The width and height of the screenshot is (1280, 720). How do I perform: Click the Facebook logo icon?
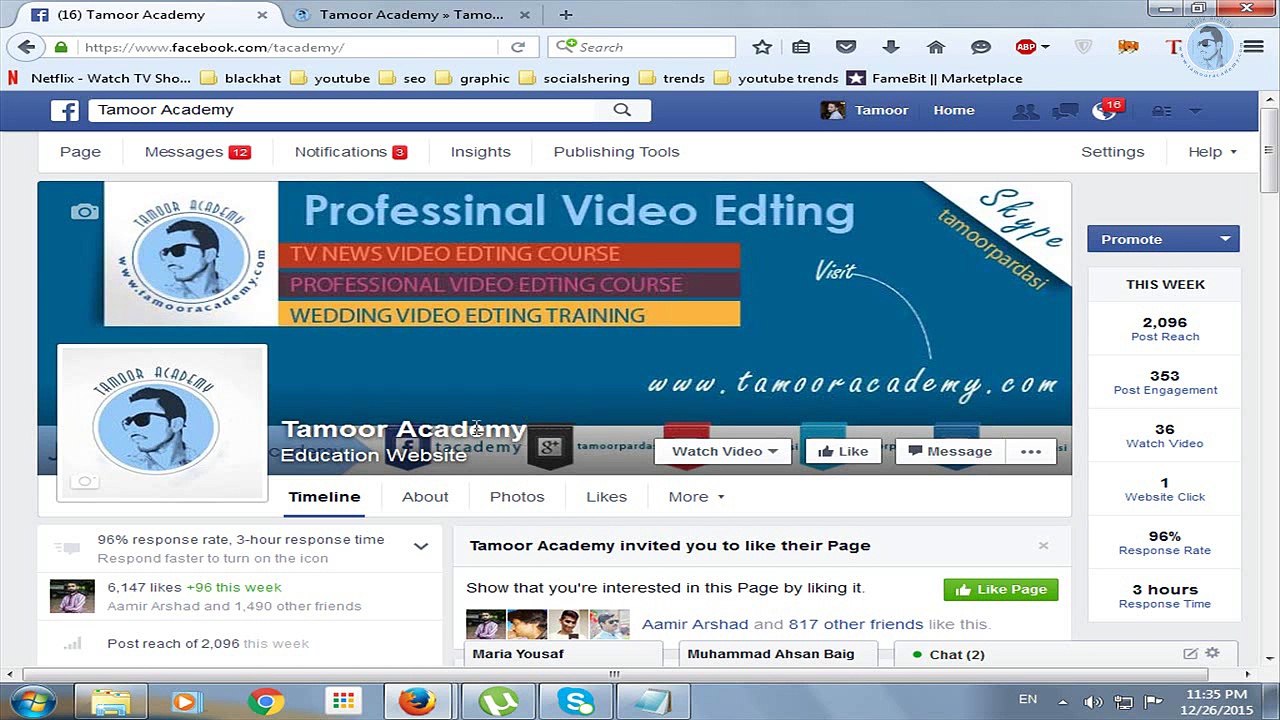[65, 110]
